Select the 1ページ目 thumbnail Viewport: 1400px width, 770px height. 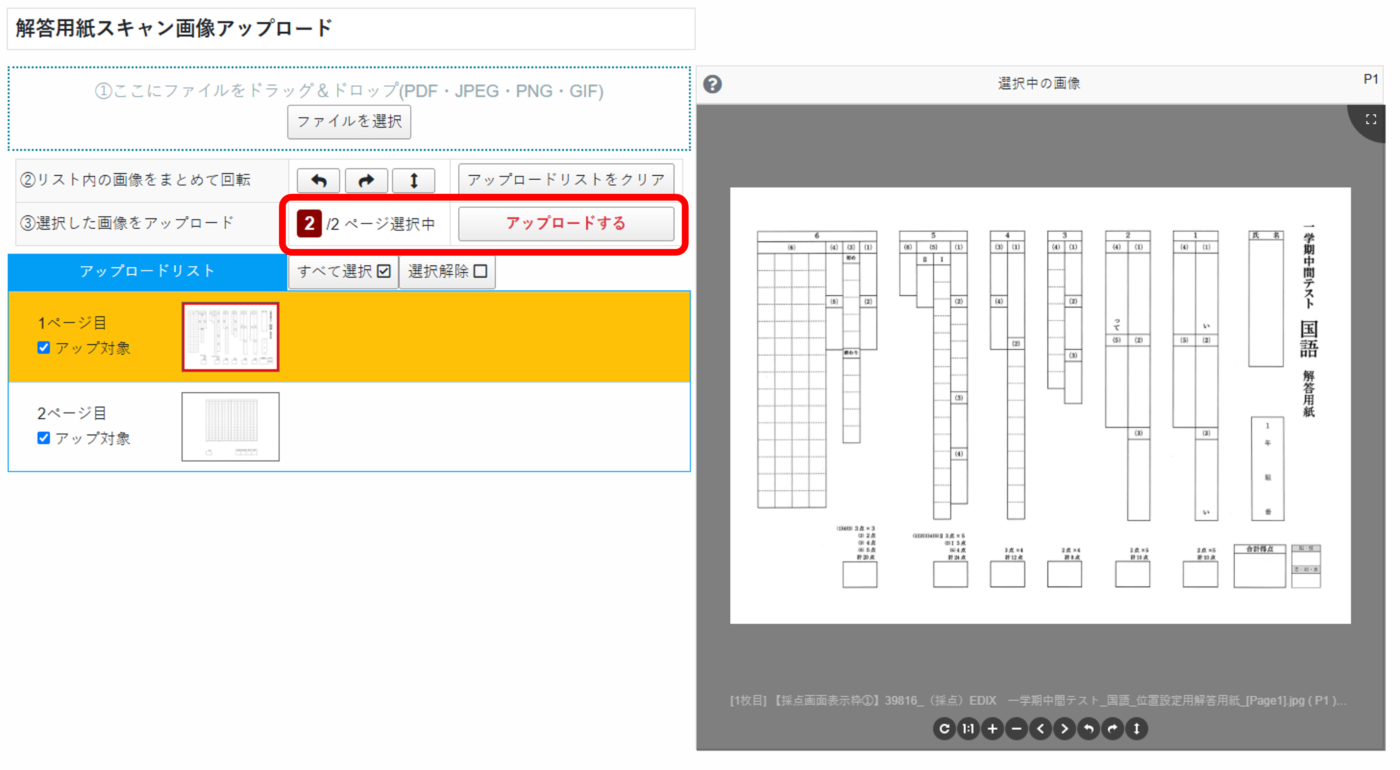[x=231, y=337]
